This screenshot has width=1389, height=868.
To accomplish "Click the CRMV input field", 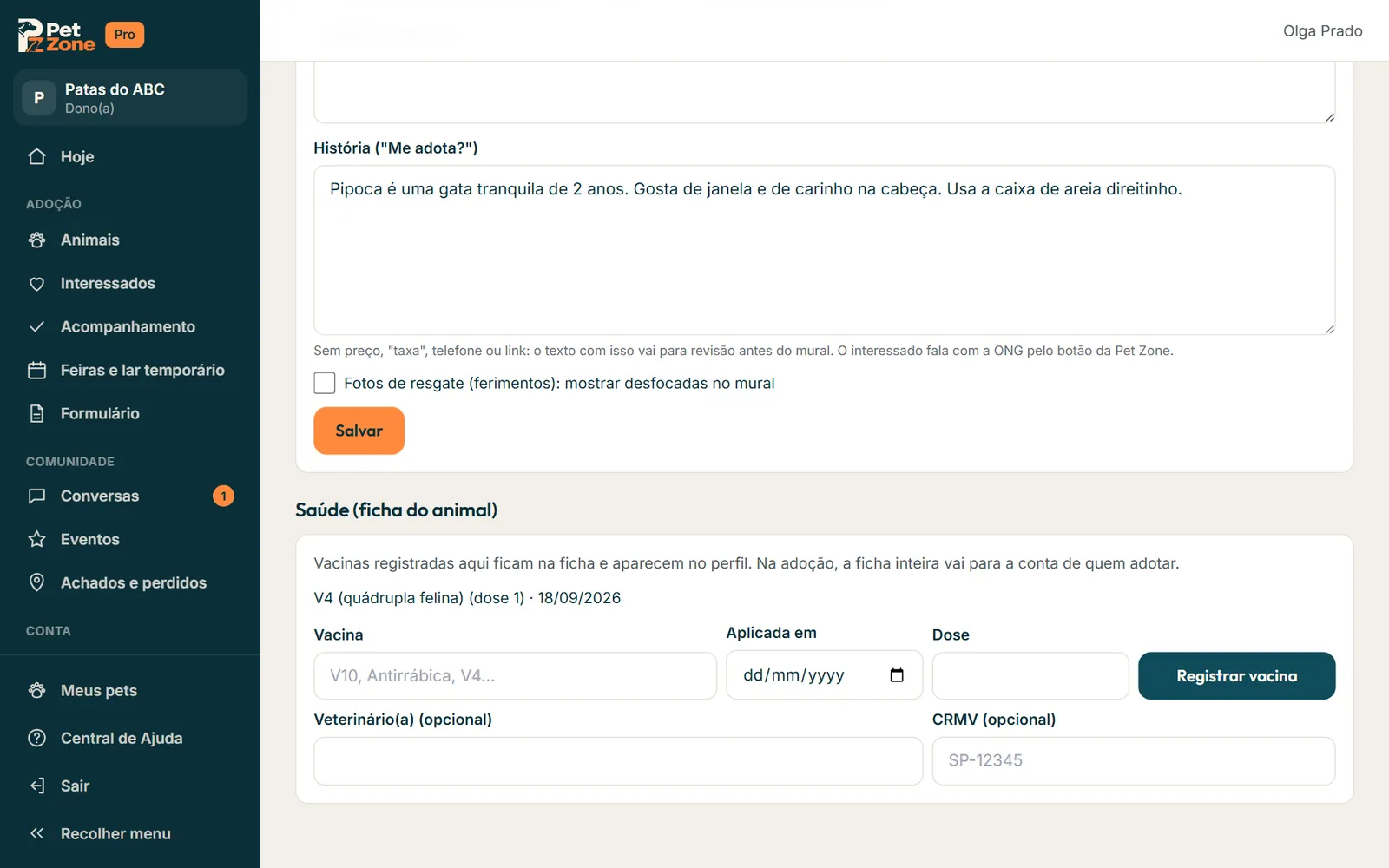I will coord(1133,760).
